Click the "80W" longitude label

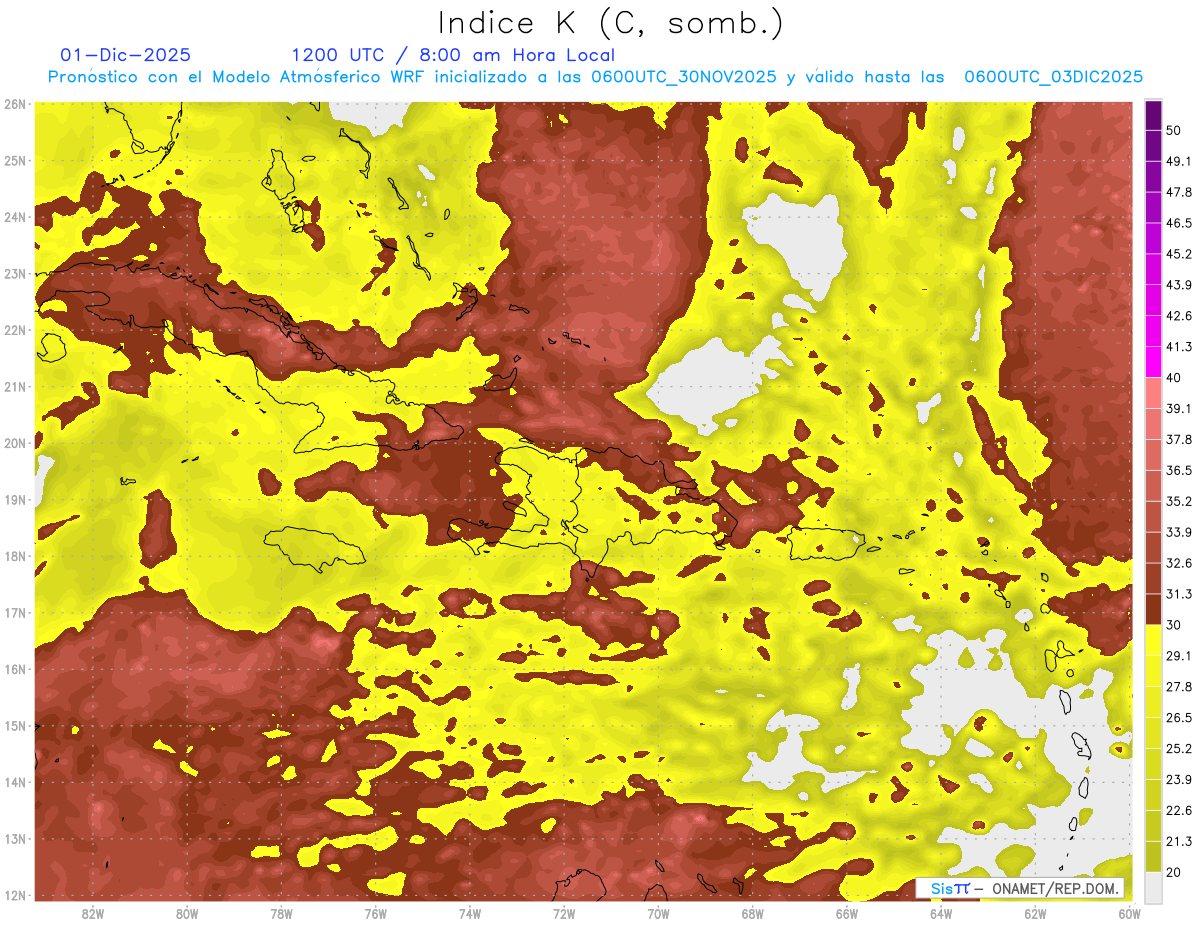(186, 913)
